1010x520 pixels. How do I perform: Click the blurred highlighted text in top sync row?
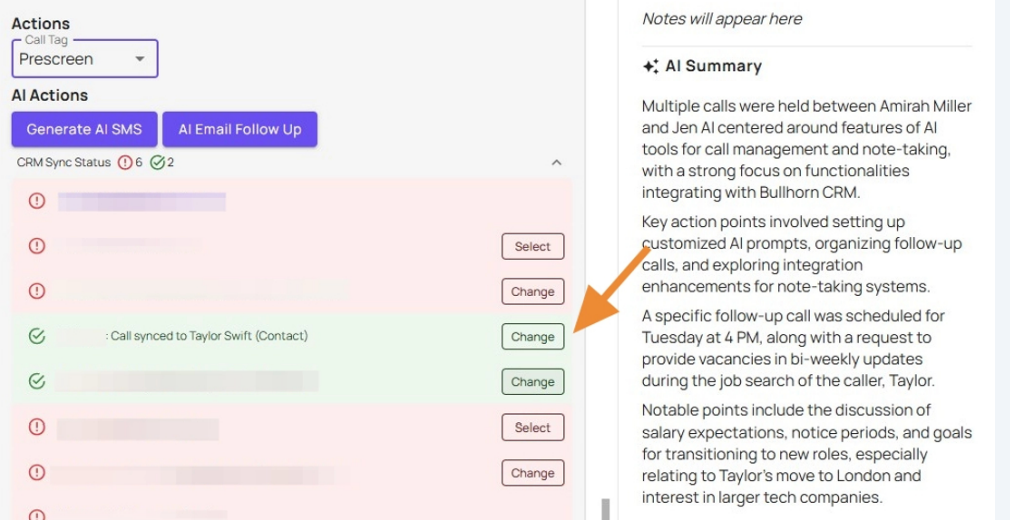point(141,202)
